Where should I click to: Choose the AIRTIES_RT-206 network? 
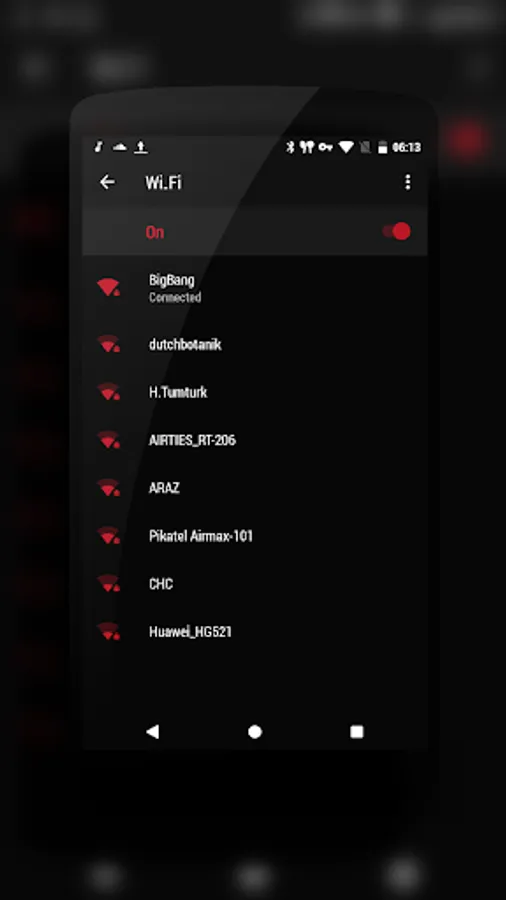click(255, 440)
